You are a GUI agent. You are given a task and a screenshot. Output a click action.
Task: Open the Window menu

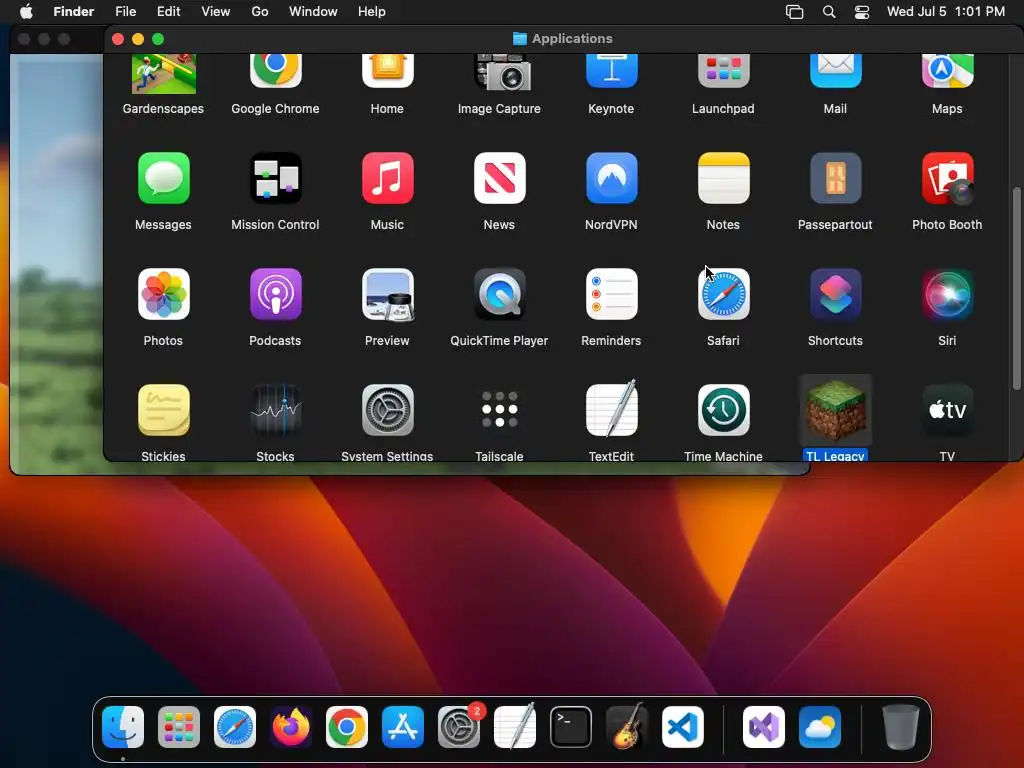(313, 12)
